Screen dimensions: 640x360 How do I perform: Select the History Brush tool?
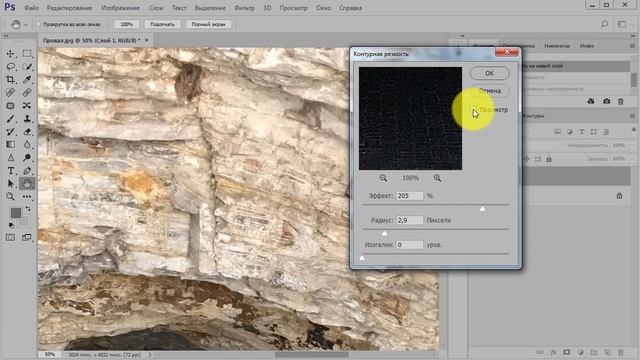click(11, 132)
